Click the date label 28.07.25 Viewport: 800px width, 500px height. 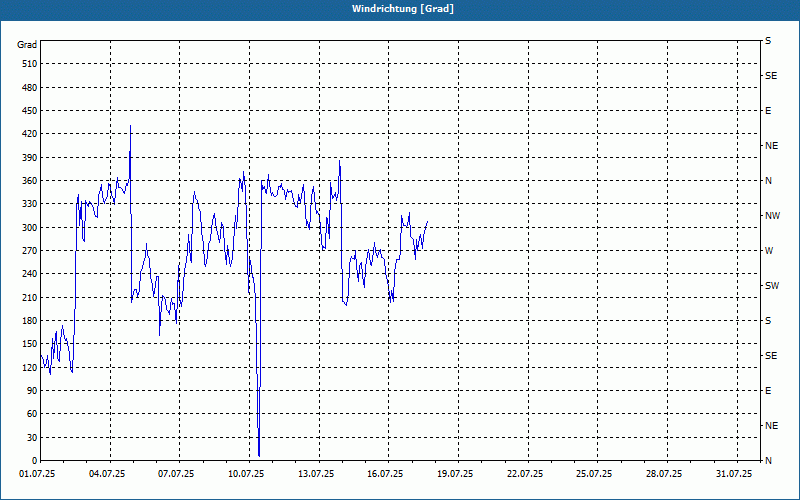point(664,474)
